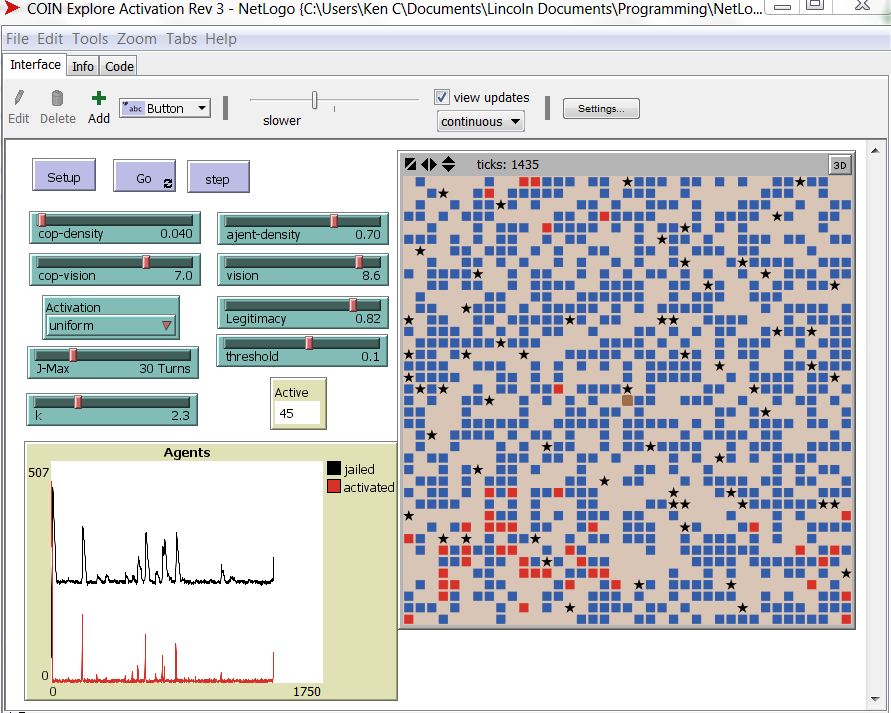Click the Settings... button
This screenshot has width=891, height=713.
coord(601,109)
